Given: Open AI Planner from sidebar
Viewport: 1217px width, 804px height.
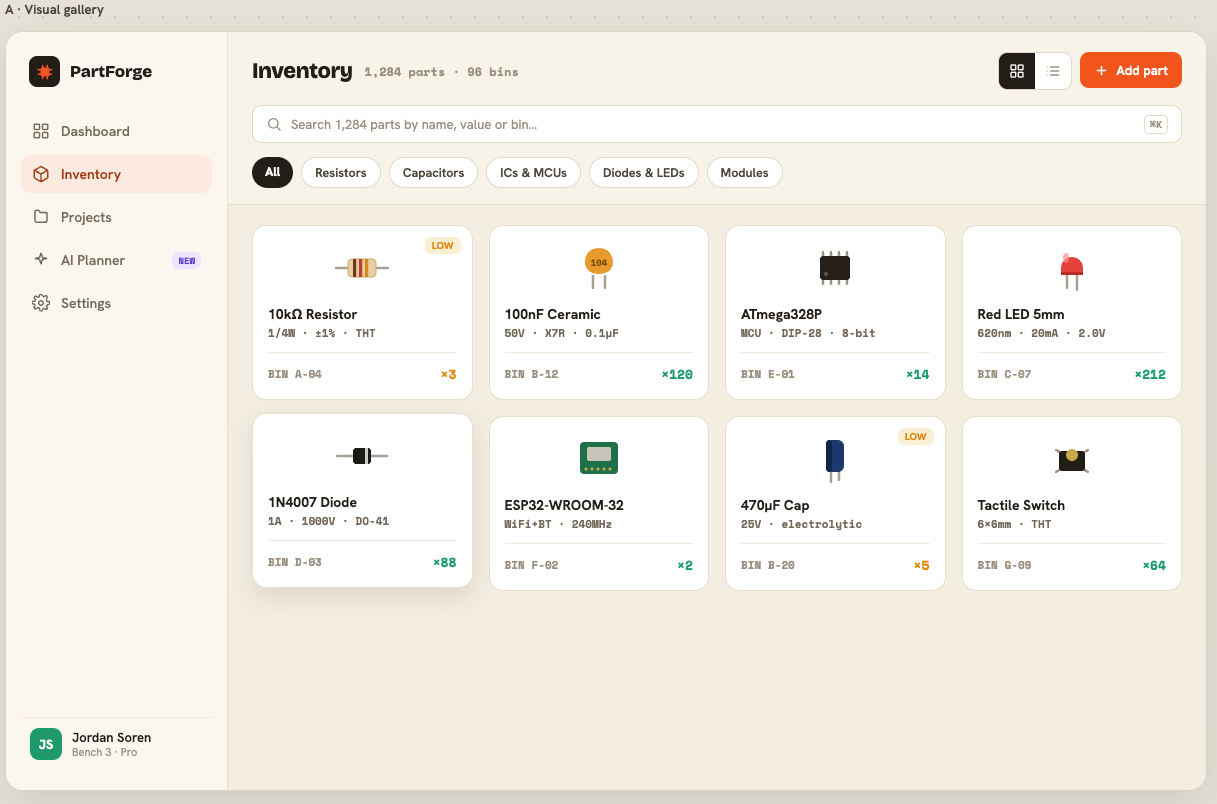Looking at the screenshot, I should pyautogui.click(x=116, y=260).
